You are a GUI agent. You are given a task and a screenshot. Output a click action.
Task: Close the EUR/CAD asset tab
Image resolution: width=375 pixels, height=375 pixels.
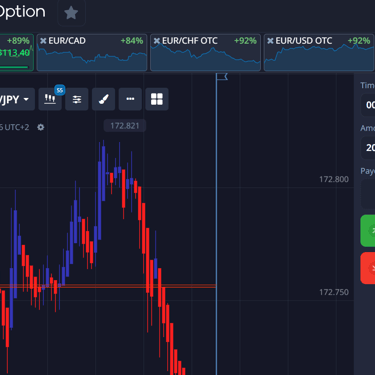coord(43,41)
